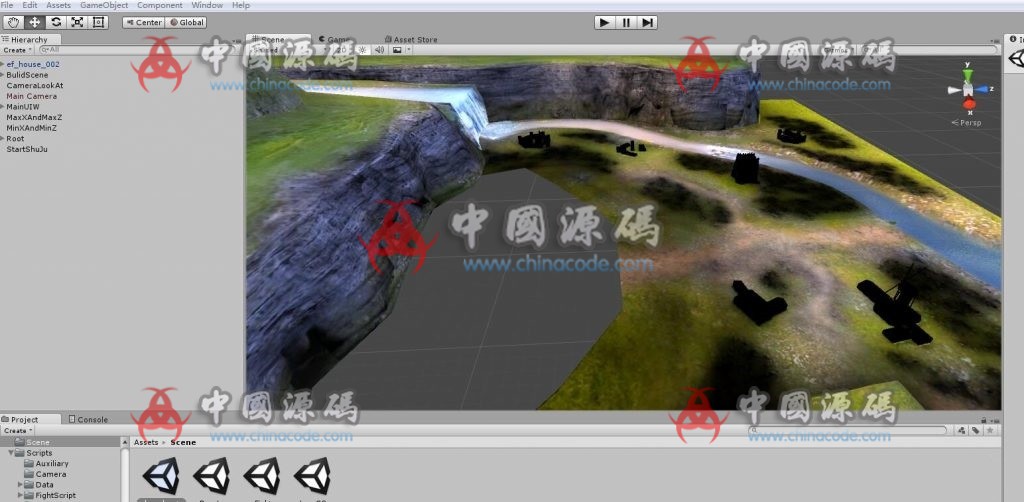Switch to the Hierarchy tab

click(x=30, y=39)
